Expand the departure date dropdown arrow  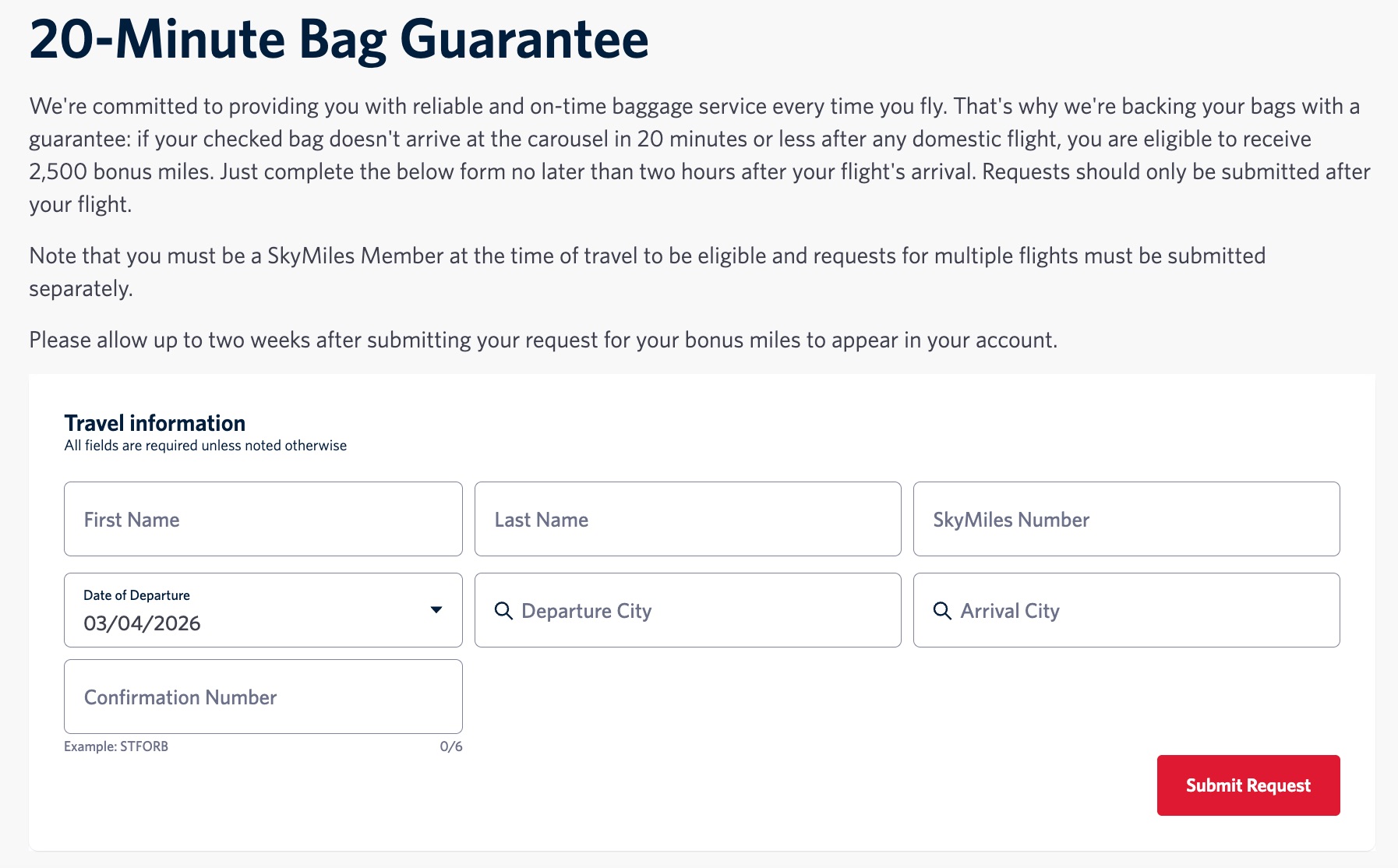tap(437, 610)
